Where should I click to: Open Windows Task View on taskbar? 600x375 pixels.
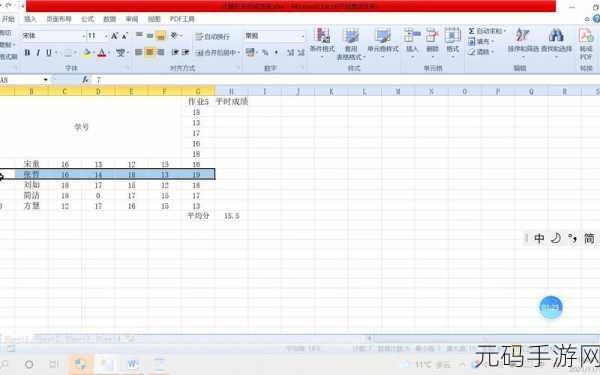[x=54, y=364]
